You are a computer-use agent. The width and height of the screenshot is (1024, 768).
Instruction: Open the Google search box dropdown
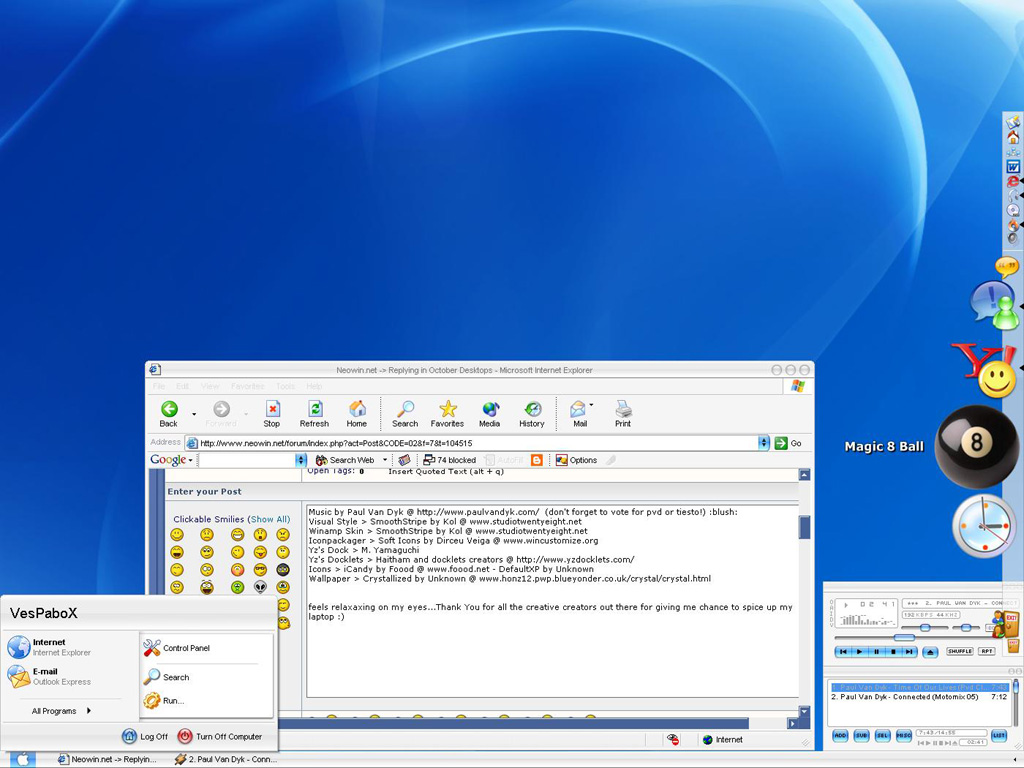301,460
